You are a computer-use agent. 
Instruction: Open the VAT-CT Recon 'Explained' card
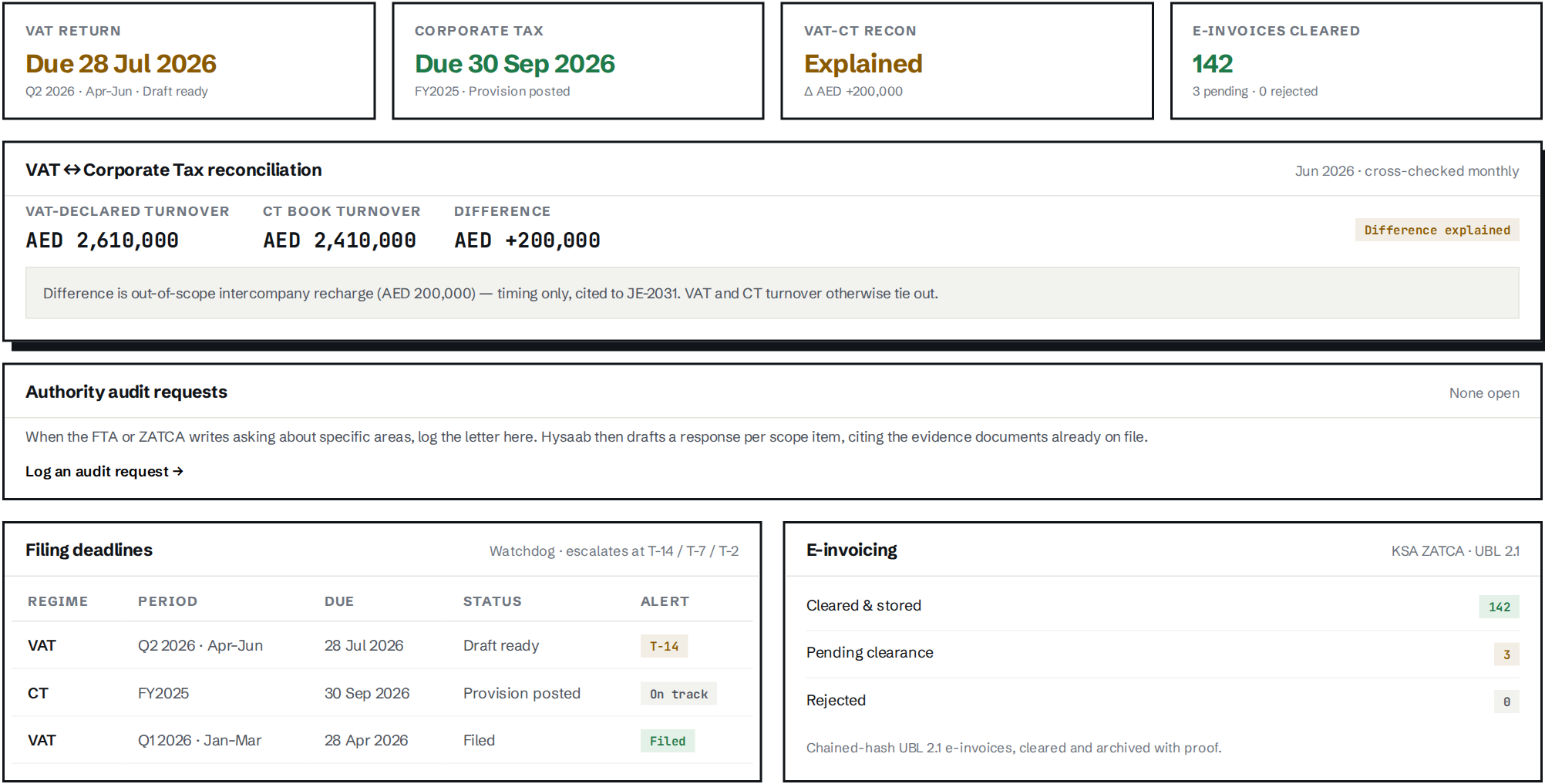point(967,61)
